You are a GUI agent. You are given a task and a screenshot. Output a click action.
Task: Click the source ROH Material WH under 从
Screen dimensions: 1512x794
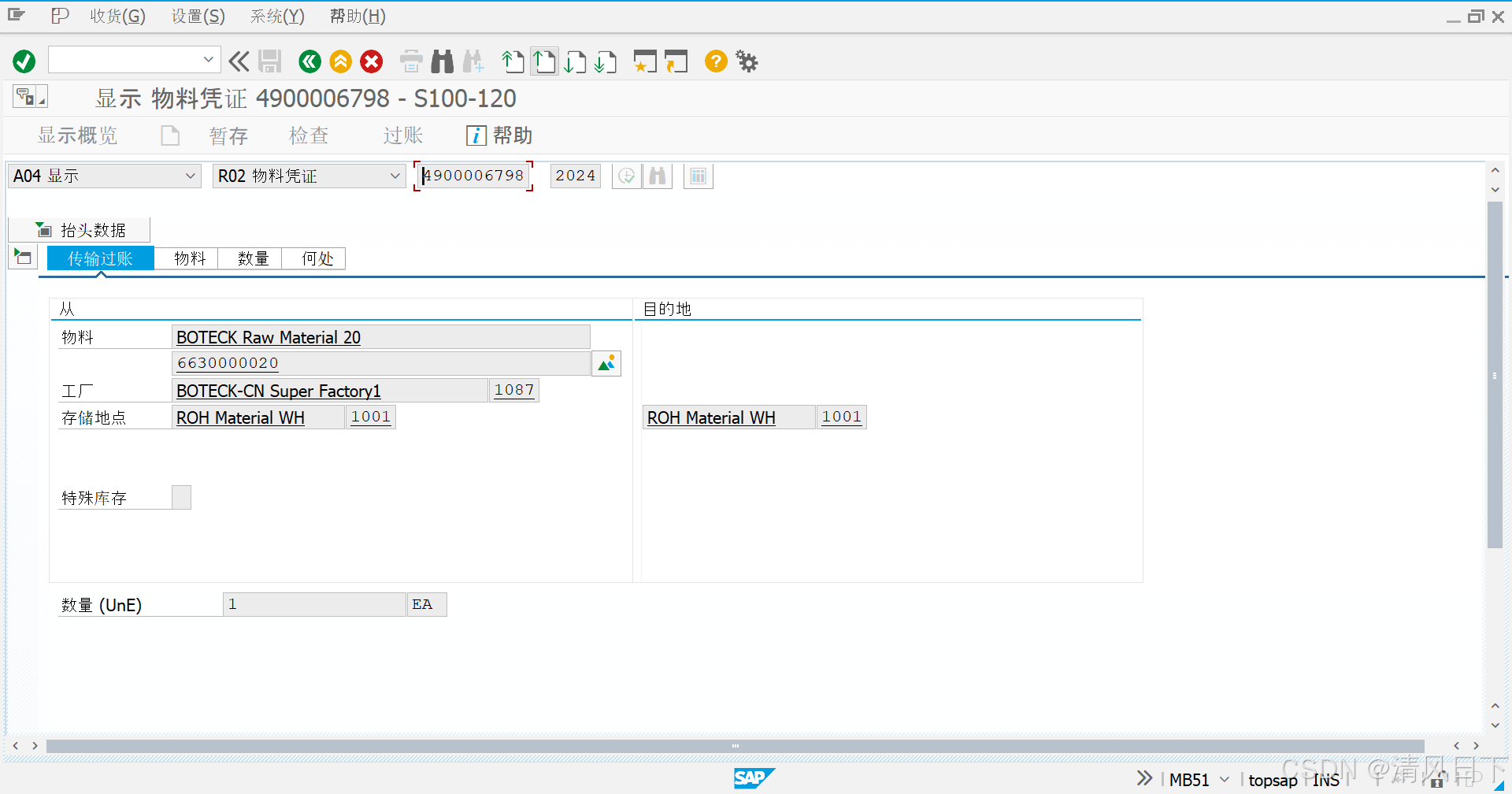240,417
